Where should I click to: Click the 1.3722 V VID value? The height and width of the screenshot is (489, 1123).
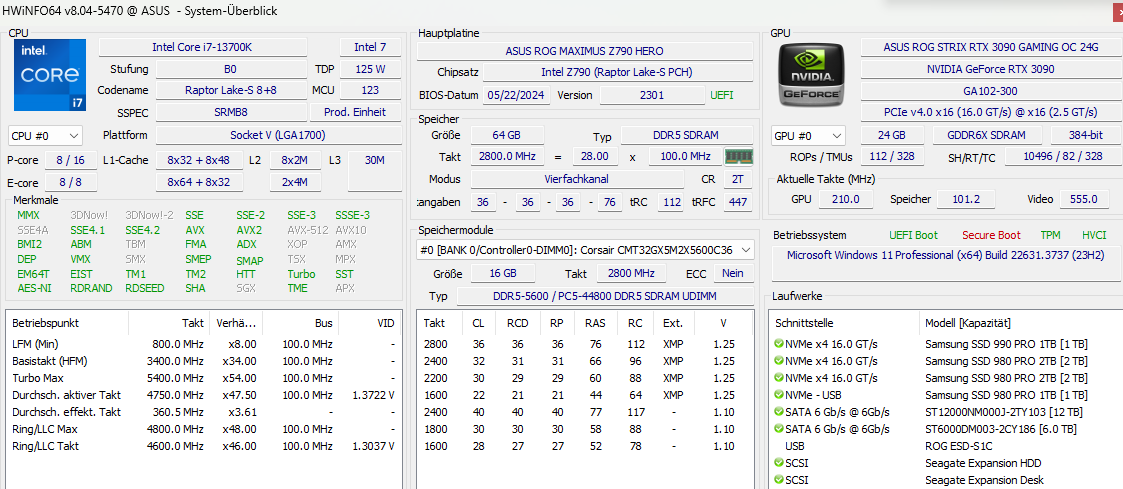tap(371, 394)
